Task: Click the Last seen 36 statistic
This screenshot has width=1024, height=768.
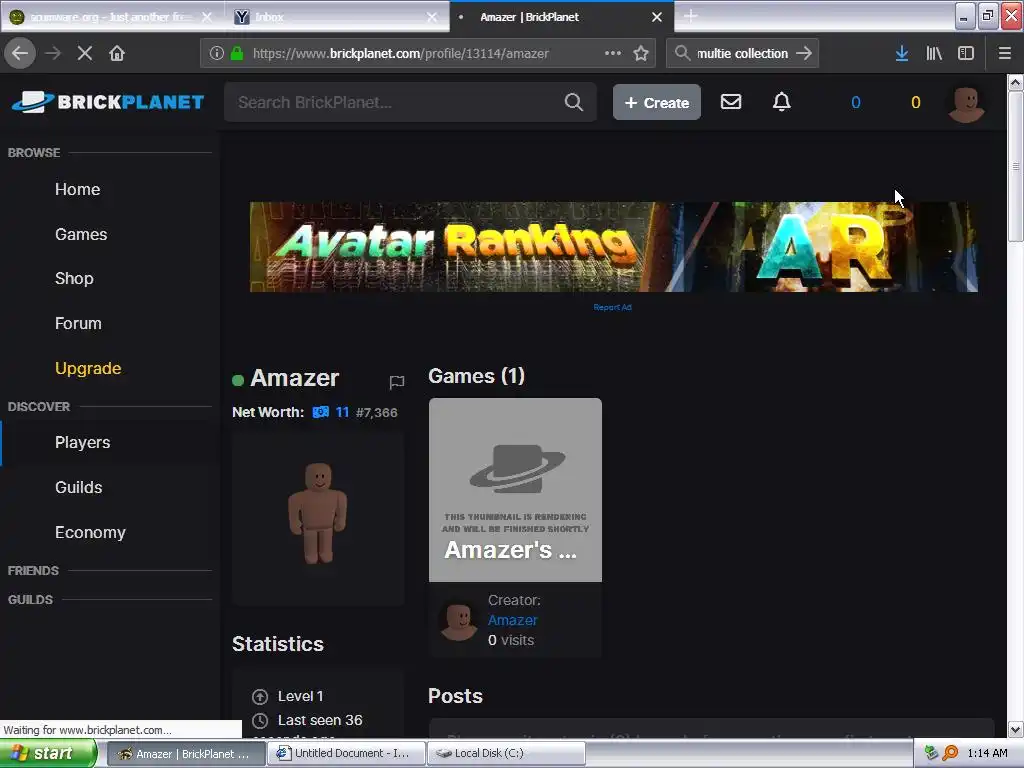Action: (319, 720)
